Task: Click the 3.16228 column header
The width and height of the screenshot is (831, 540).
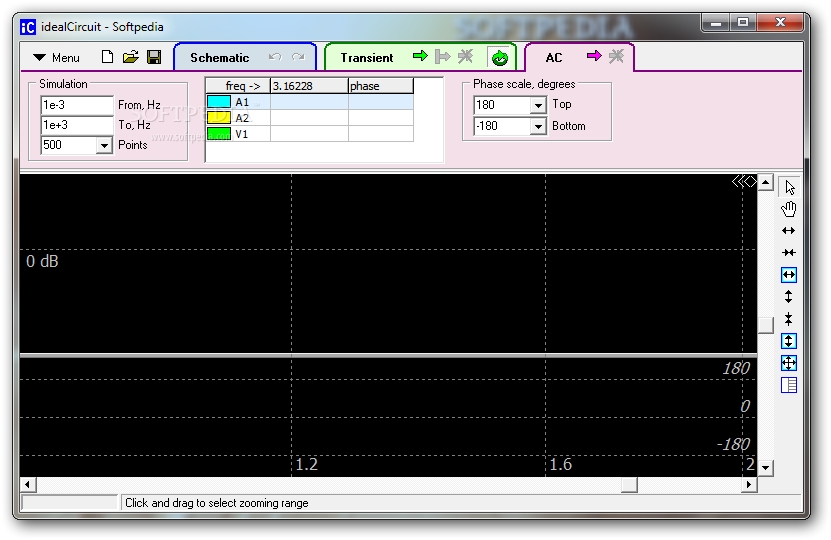Action: pos(309,86)
